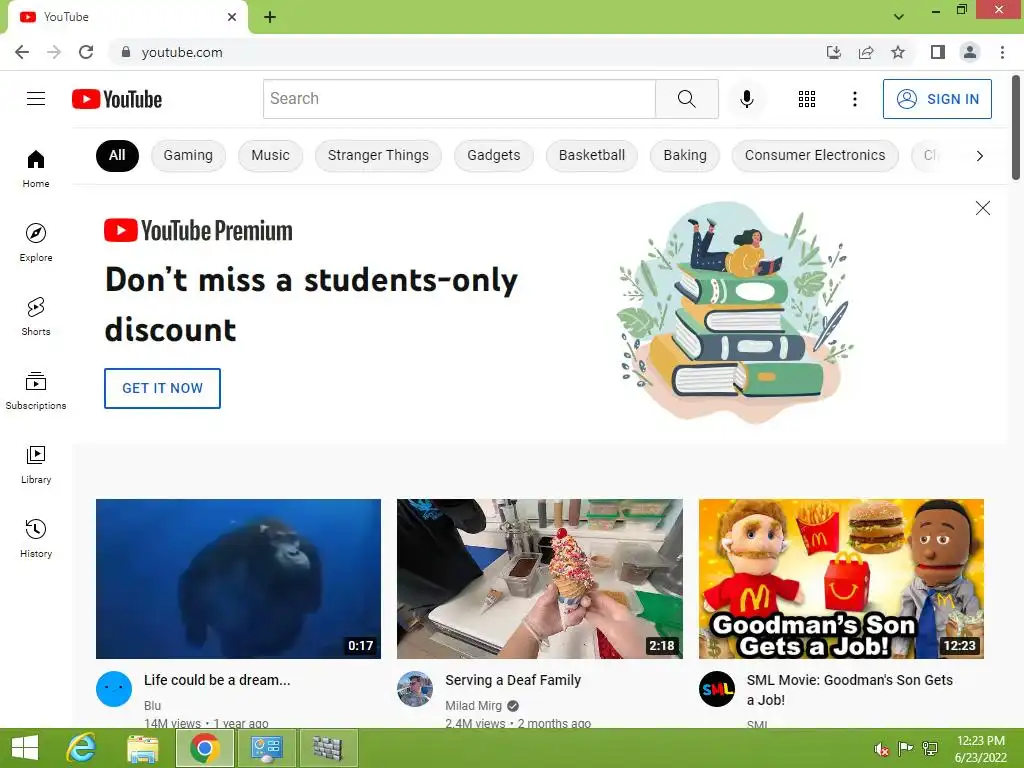Show more category chips with right arrow
This screenshot has width=1024, height=768.
979,155
